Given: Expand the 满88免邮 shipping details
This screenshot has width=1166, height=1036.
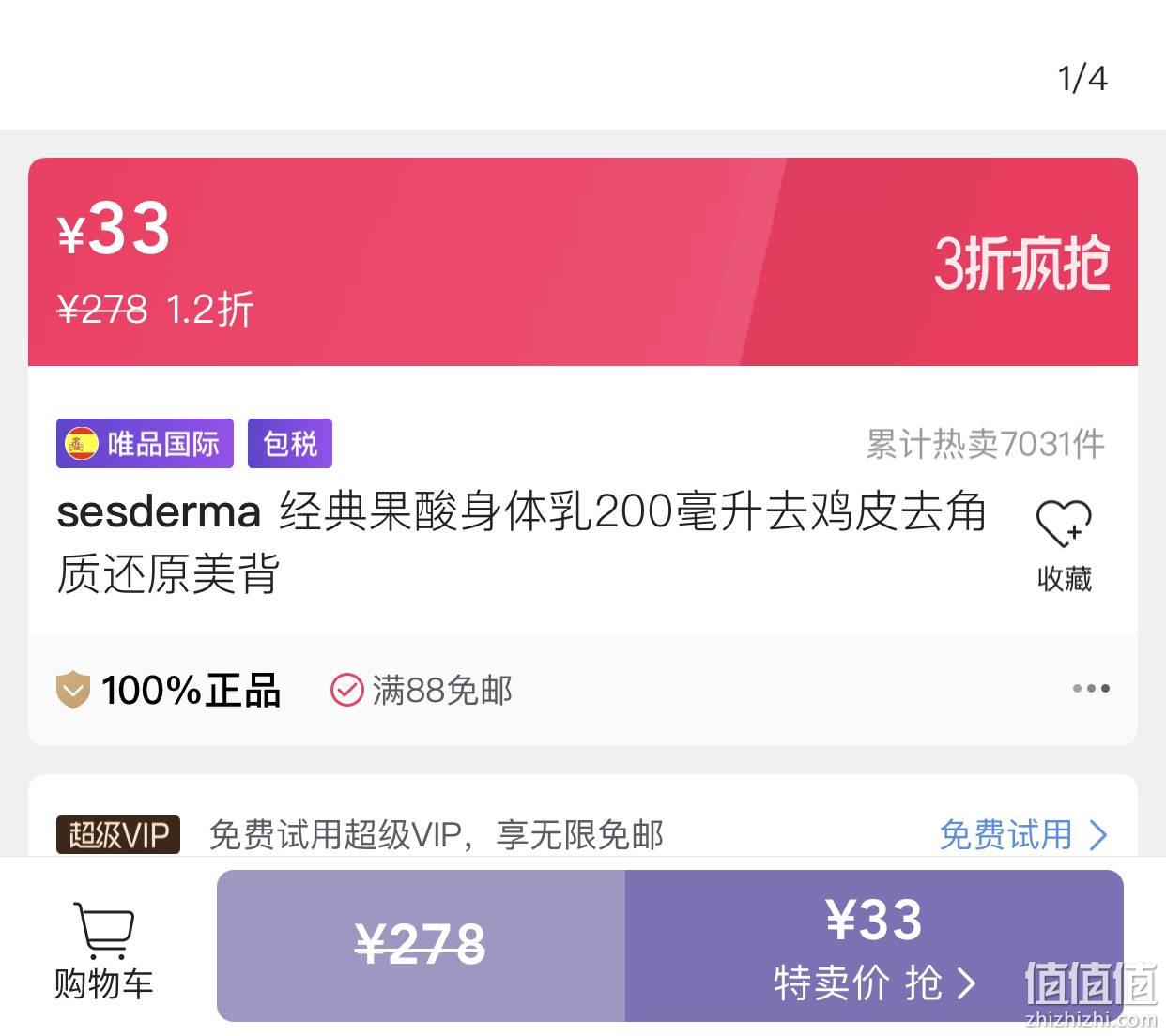Looking at the screenshot, I should tap(422, 691).
